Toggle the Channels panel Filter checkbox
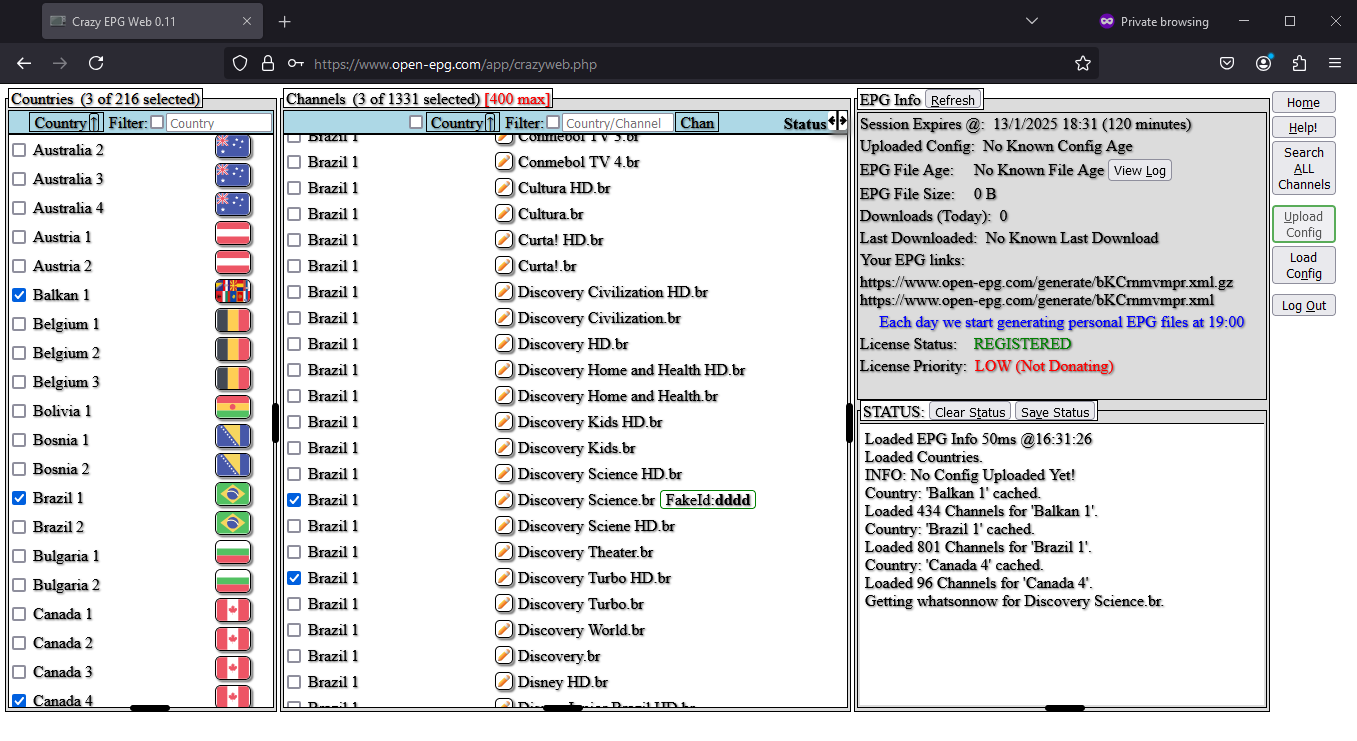Viewport: 1357px width, 741px height. point(553,122)
